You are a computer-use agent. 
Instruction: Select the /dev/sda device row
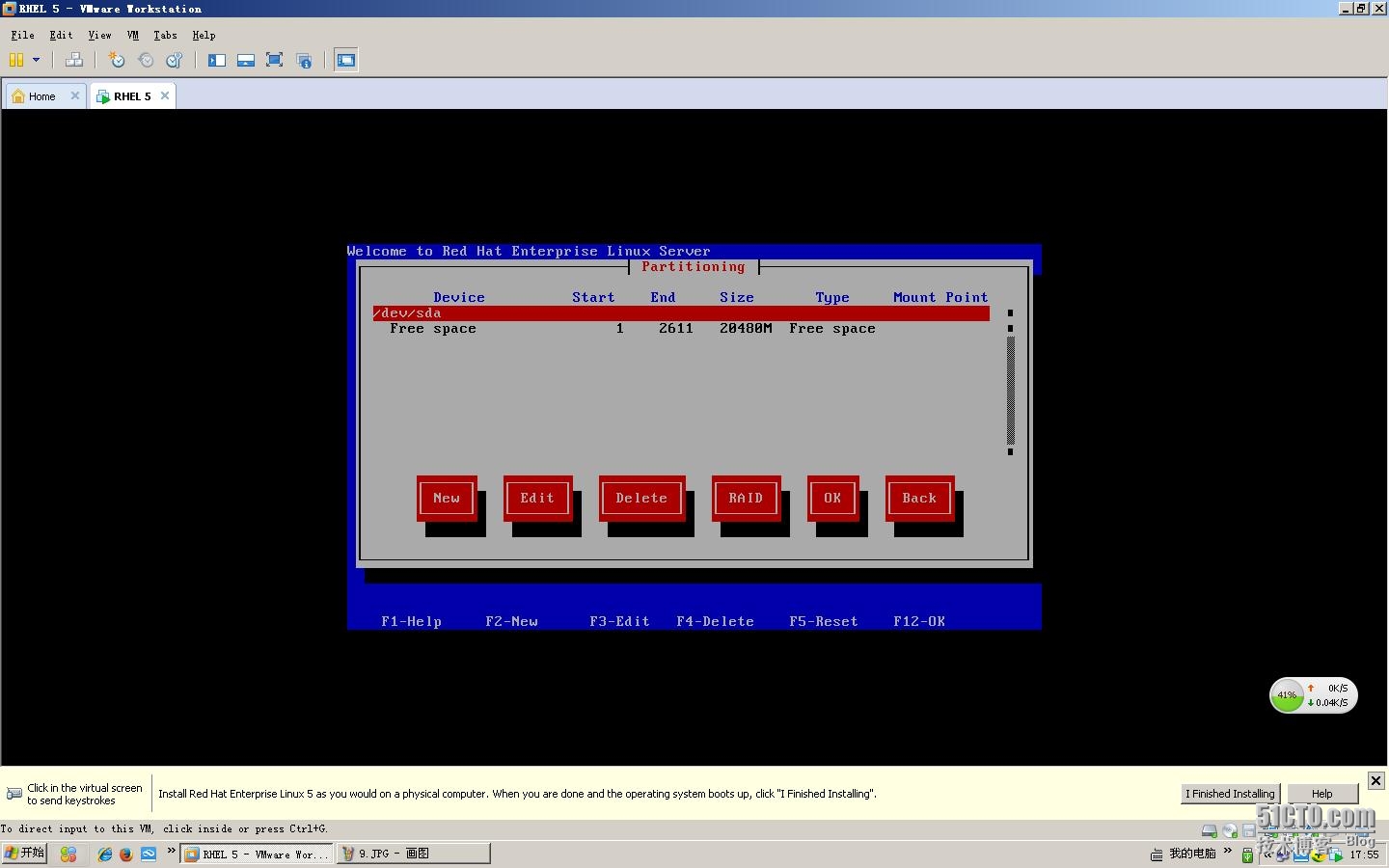click(681, 313)
